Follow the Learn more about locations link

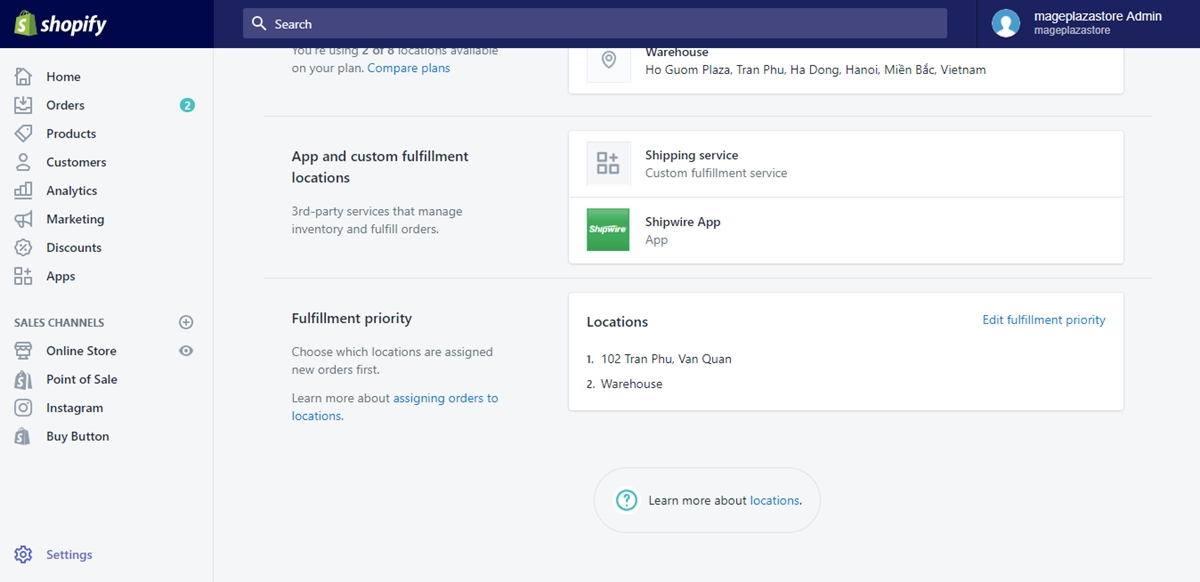tap(775, 500)
